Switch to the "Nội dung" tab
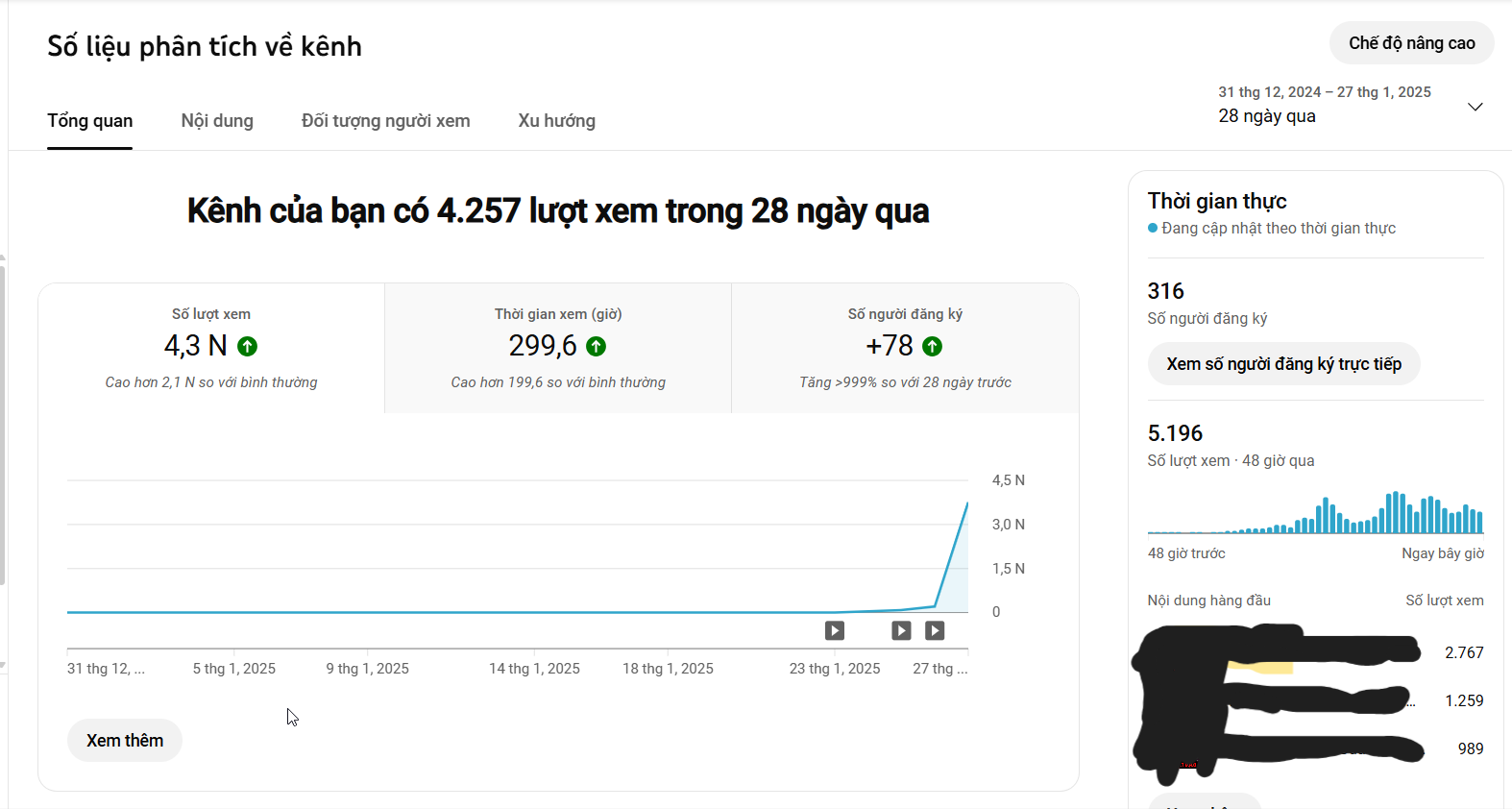This screenshot has height=809, width=1512. 217,121
